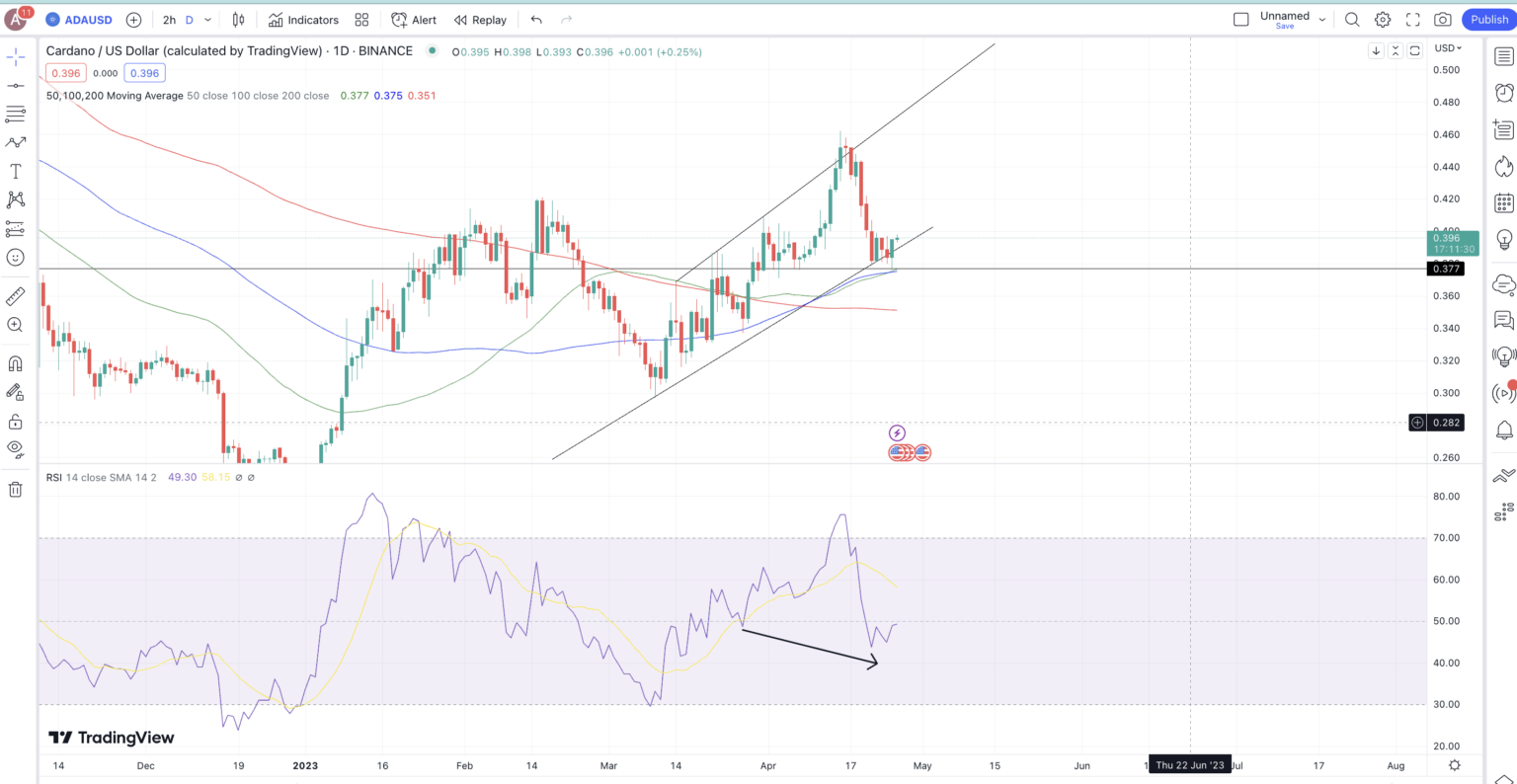Undo the last chart action
Viewport: 1517px width, 784px height.
click(x=536, y=20)
